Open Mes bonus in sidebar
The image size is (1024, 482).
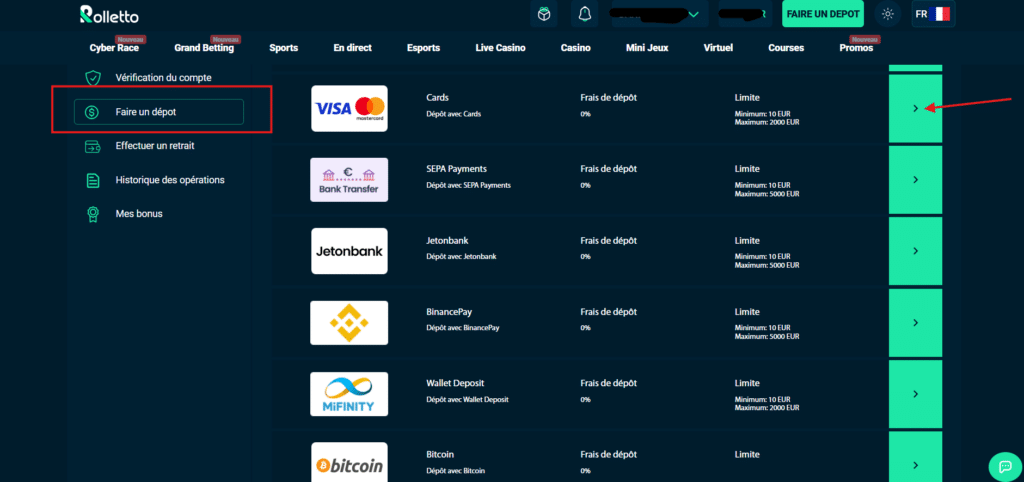(139, 214)
